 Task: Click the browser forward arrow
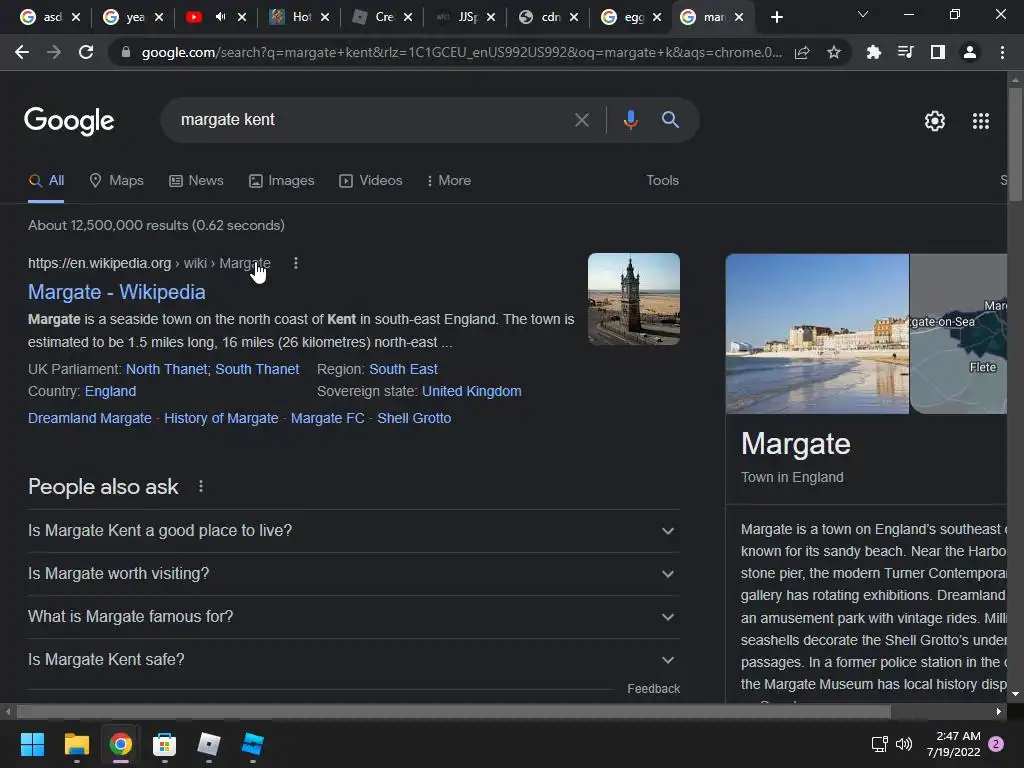(54, 52)
